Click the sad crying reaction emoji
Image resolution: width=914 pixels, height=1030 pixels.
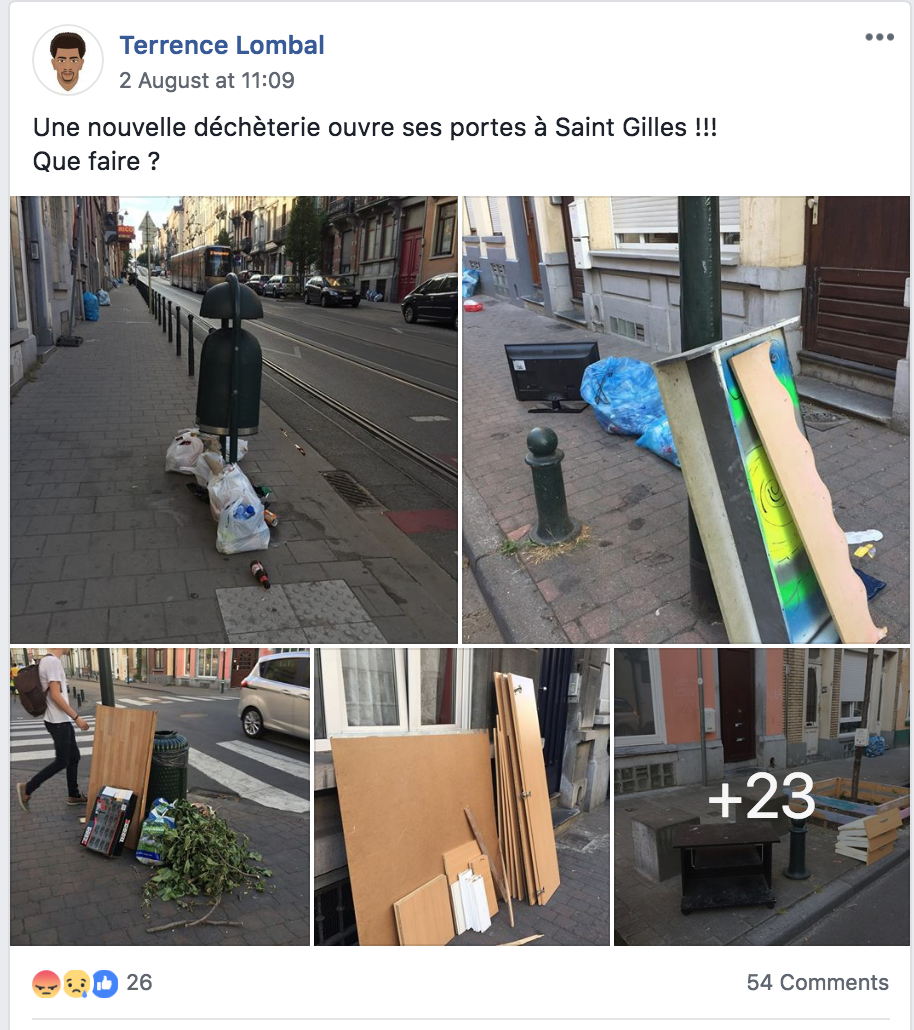click(x=76, y=983)
